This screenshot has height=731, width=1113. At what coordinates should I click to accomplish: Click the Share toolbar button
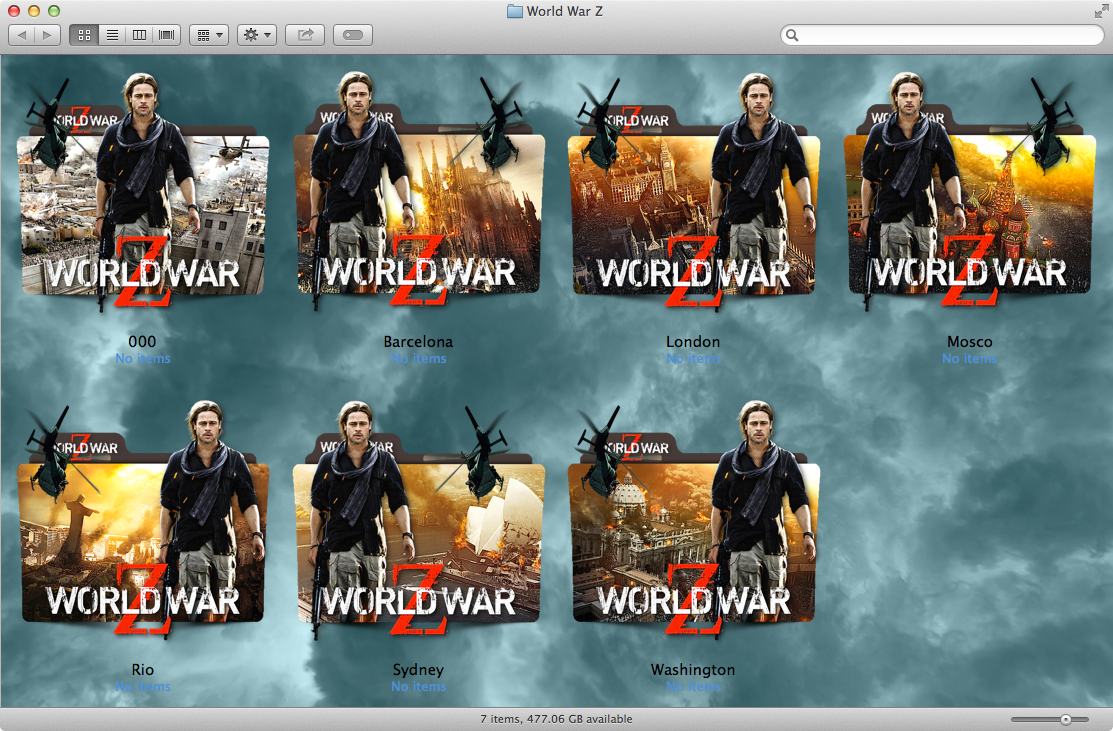coord(305,35)
